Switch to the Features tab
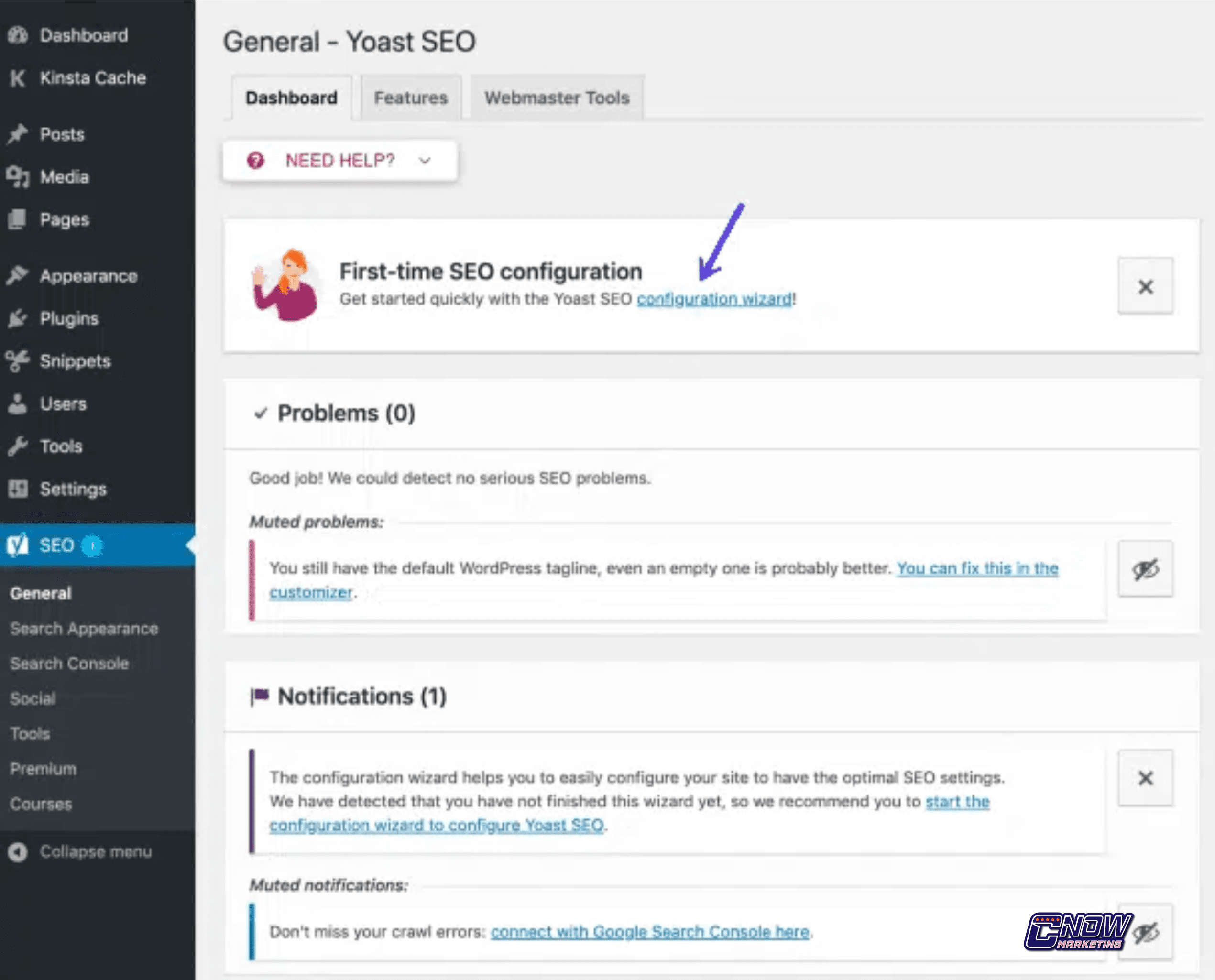The width and height of the screenshot is (1215, 980). (410, 97)
